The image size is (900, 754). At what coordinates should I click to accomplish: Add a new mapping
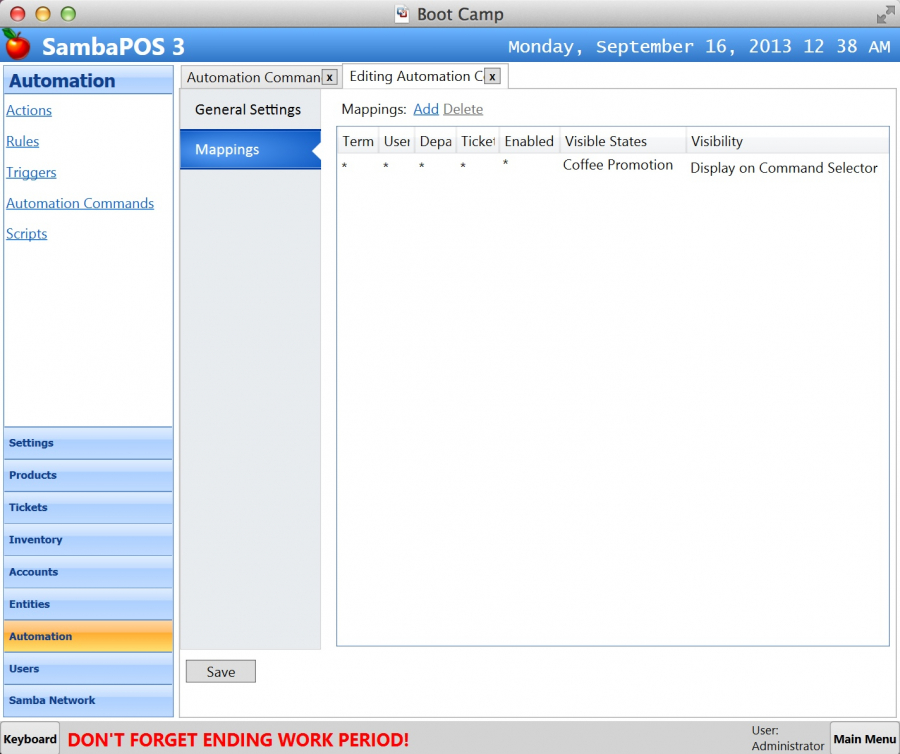point(426,109)
